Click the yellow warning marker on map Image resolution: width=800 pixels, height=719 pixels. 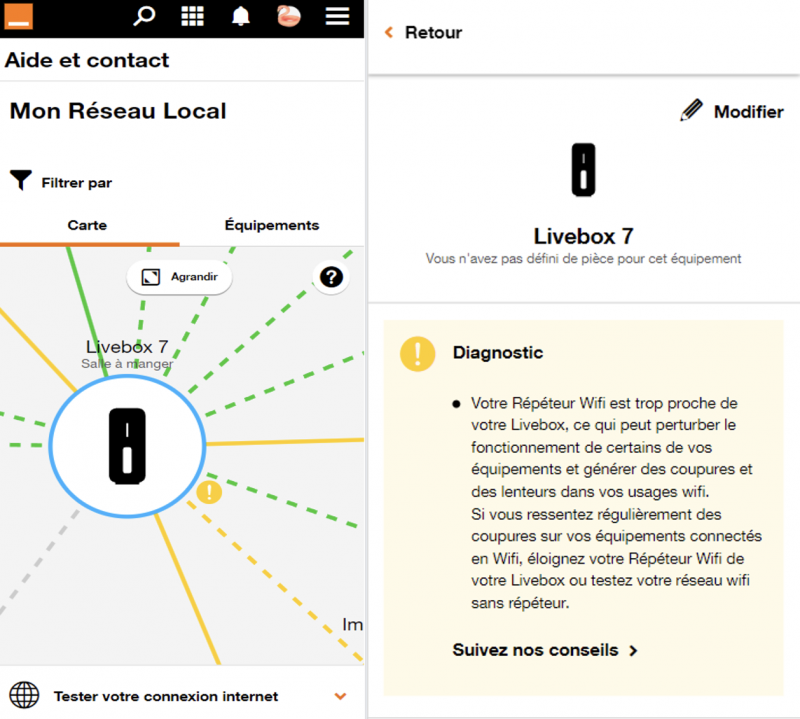pos(208,492)
